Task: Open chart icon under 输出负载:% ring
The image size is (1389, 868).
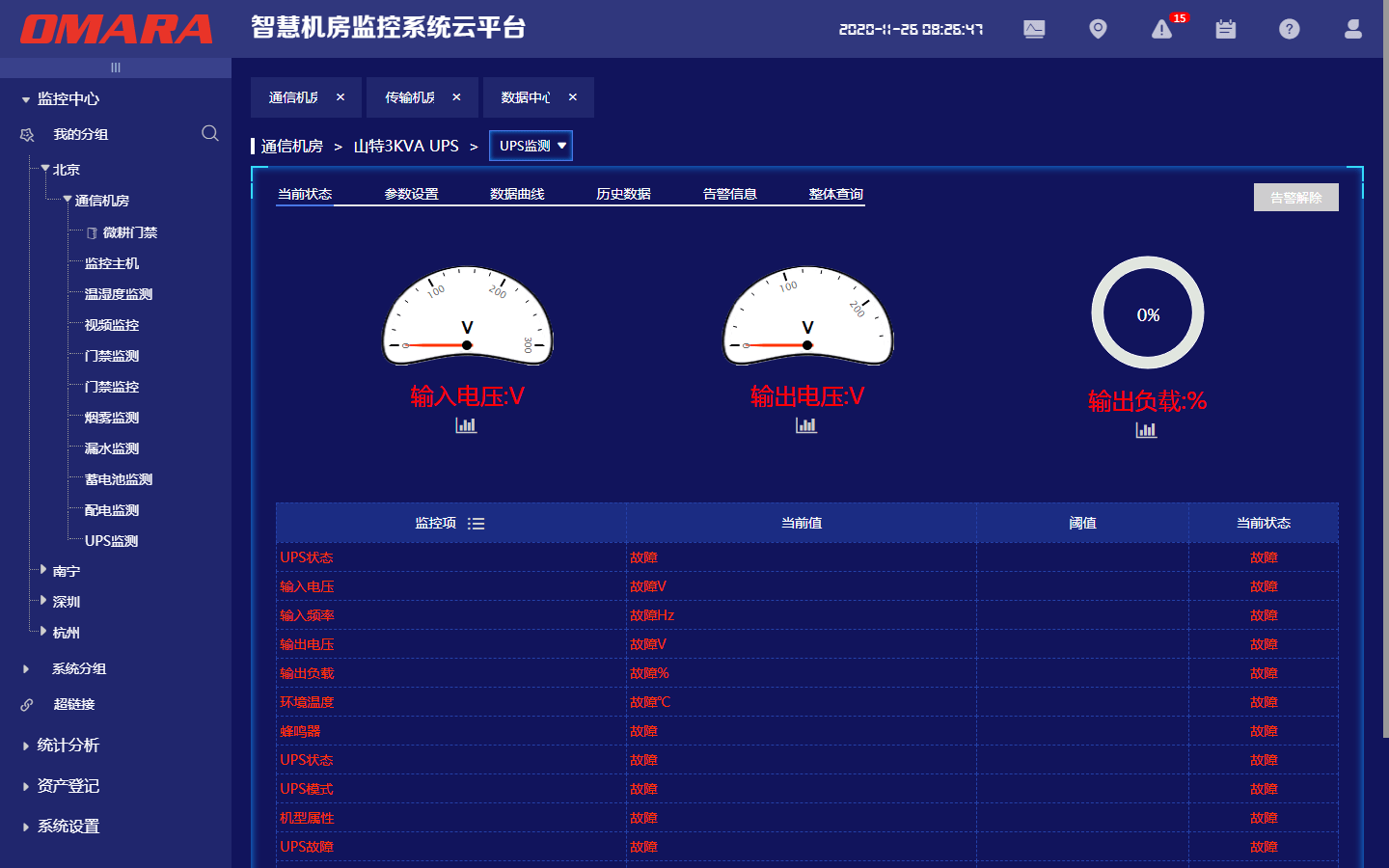Action: (x=1146, y=430)
